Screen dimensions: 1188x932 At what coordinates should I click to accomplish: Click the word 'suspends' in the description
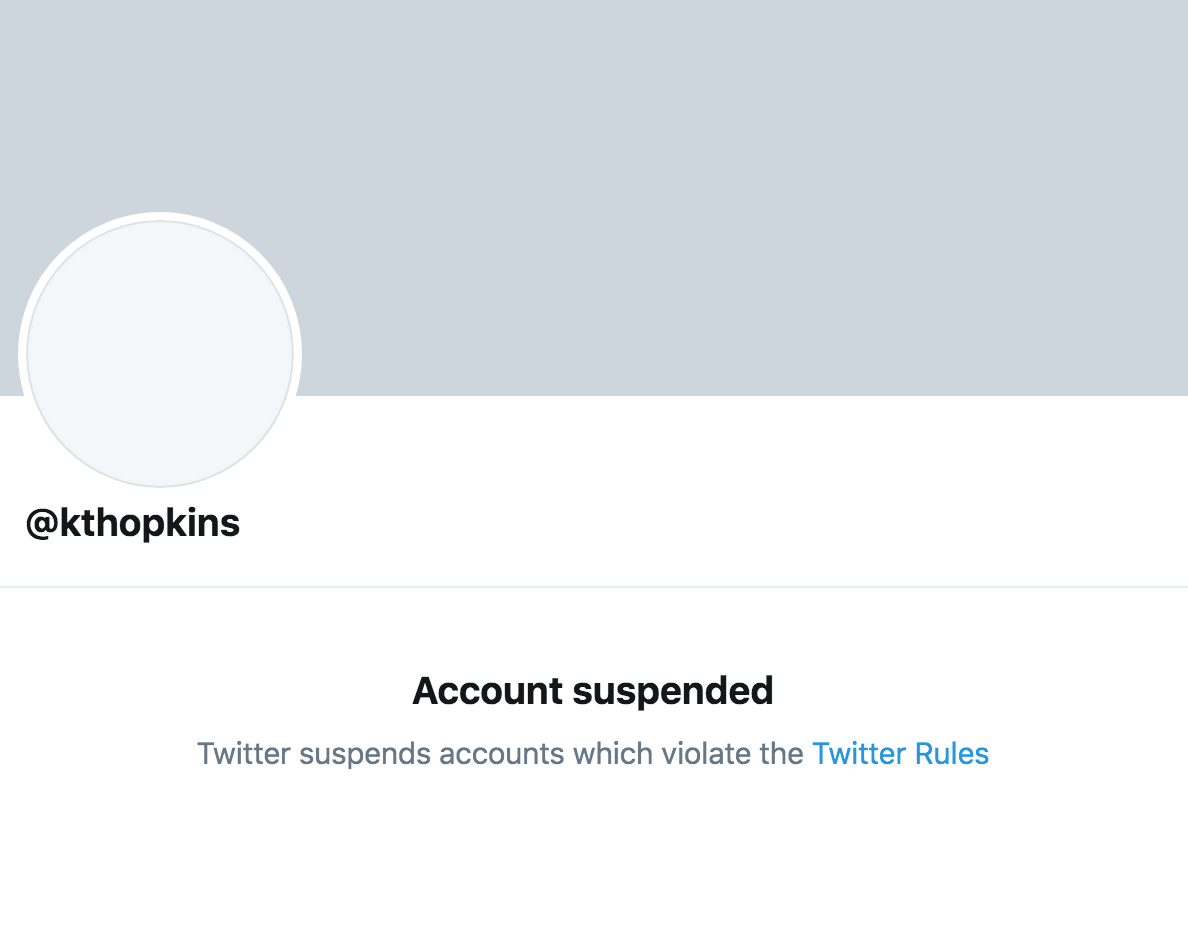pos(365,754)
